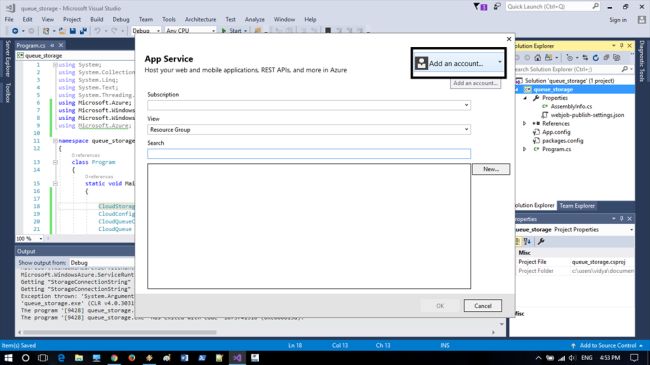Click the notifications flag icon in title bar

pyautogui.click(x=480, y=7)
